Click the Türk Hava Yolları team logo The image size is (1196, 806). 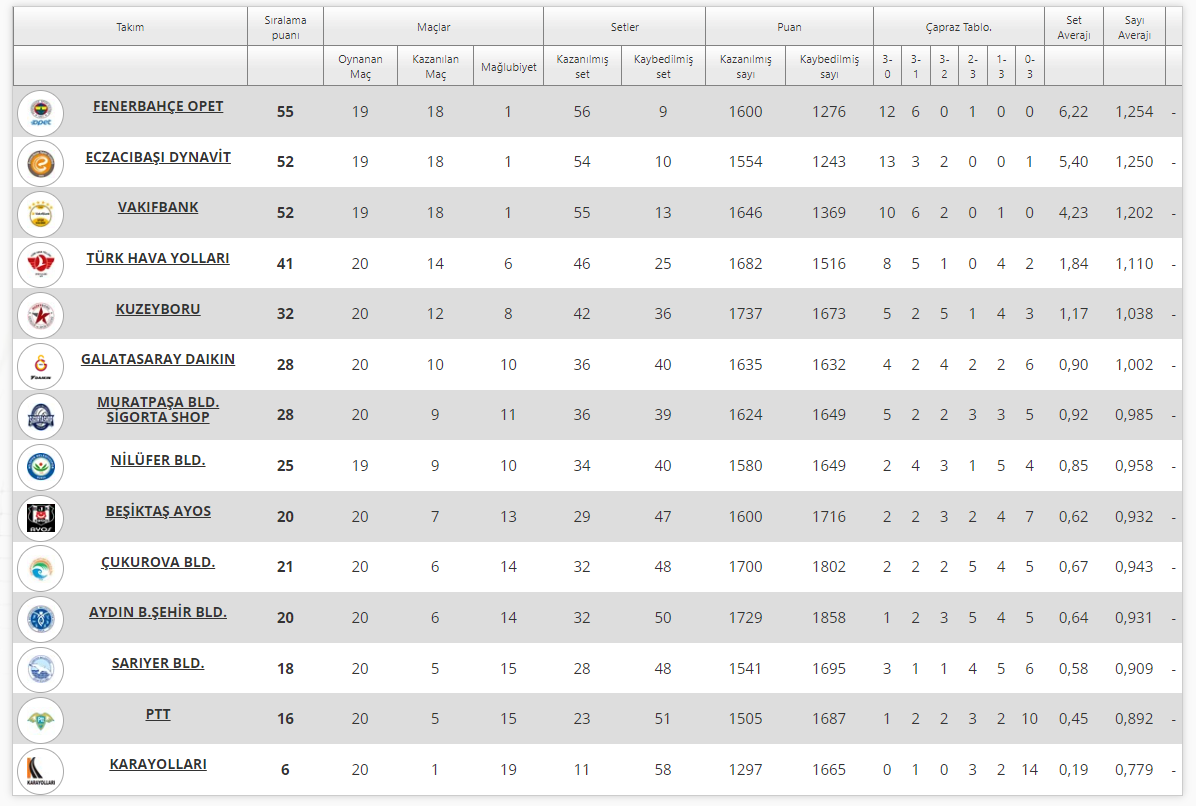(x=41, y=264)
